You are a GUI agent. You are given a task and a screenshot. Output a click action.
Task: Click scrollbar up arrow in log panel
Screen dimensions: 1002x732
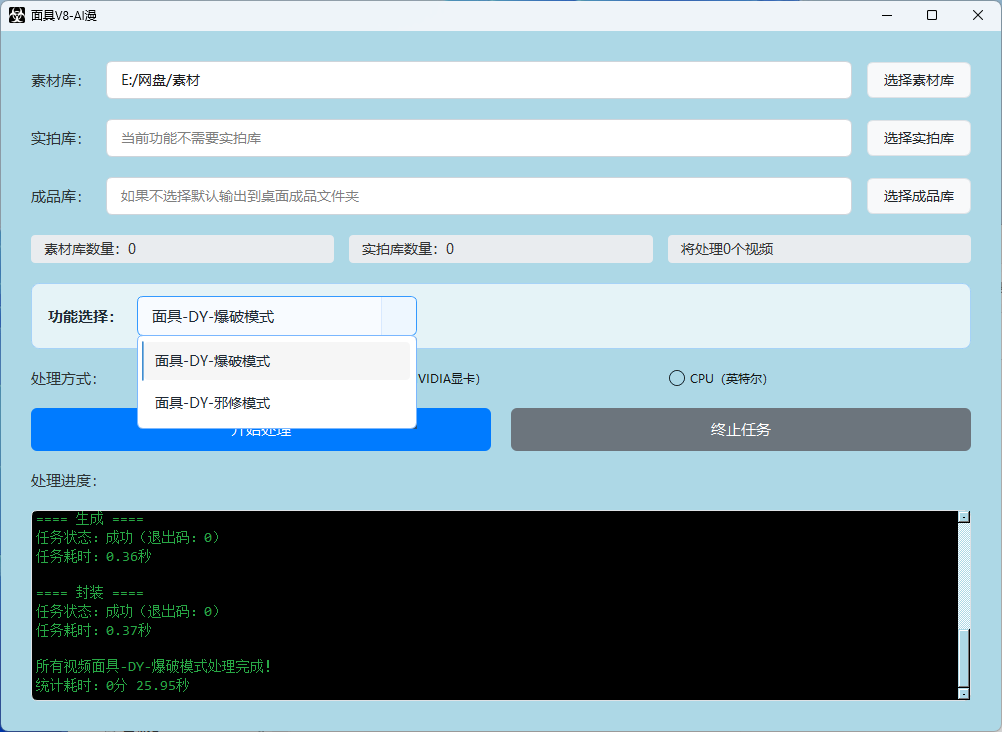(x=964, y=517)
